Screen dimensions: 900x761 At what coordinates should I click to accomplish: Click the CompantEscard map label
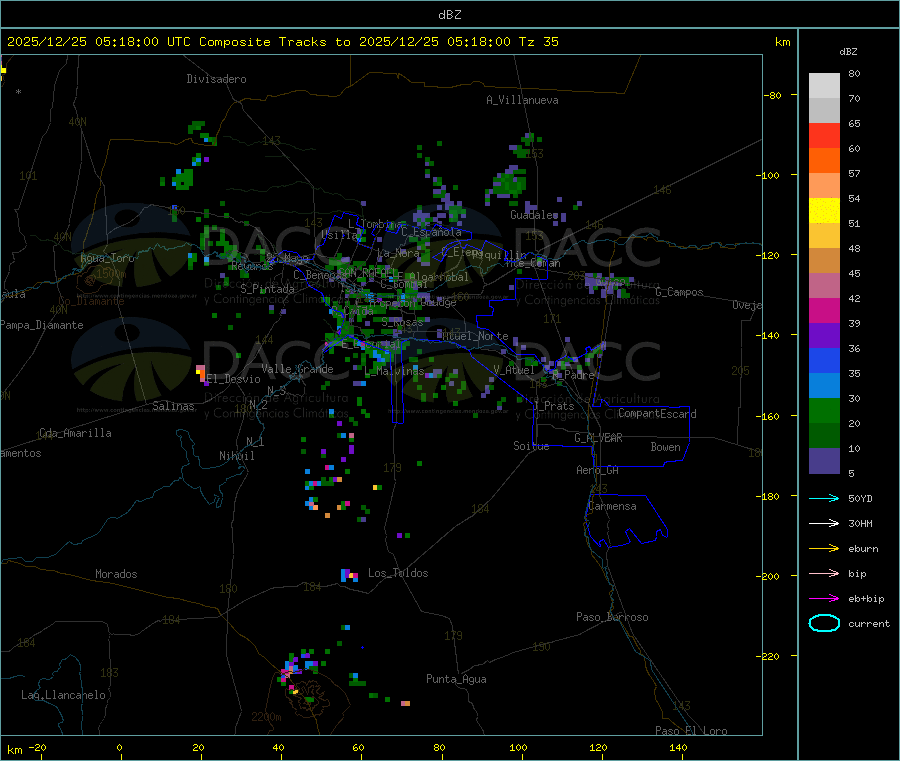click(657, 414)
